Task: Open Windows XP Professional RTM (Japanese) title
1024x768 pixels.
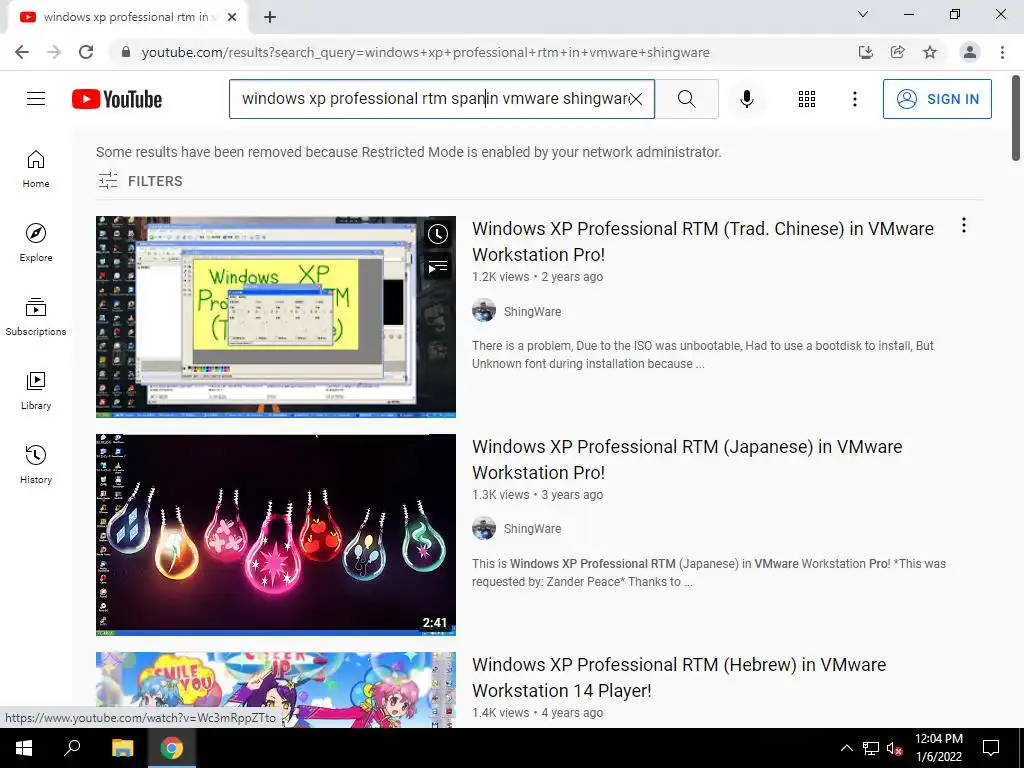Action: coord(687,460)
